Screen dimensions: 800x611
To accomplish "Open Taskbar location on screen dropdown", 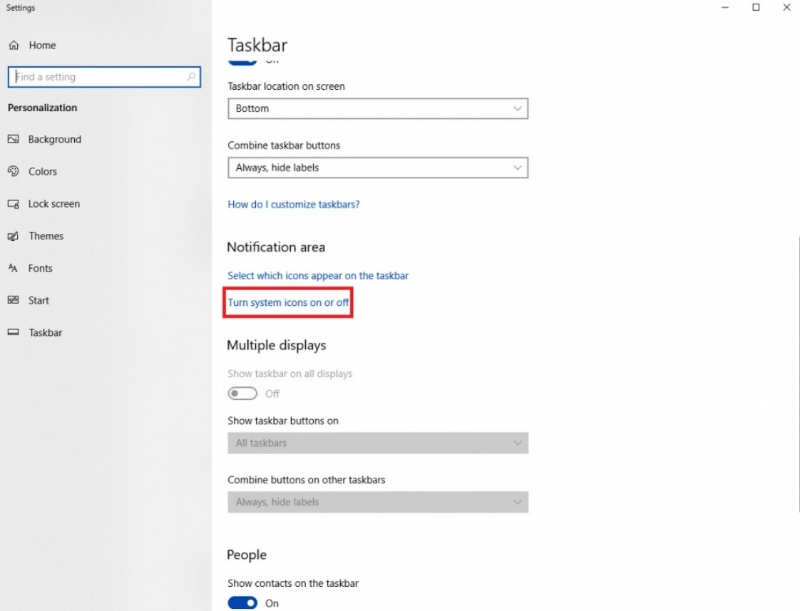I will (378, 109).
